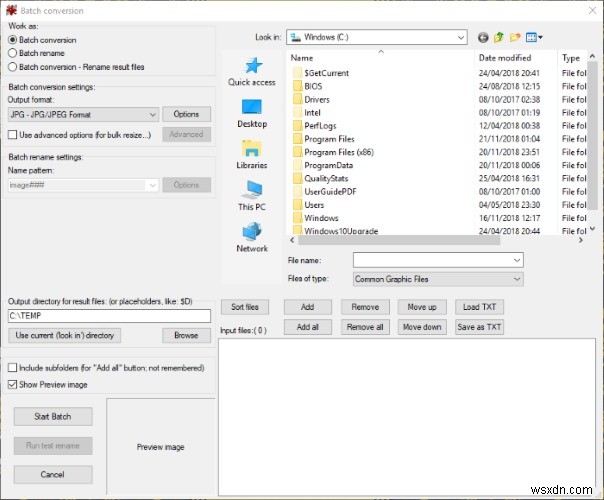Click the Move down button

422,327
